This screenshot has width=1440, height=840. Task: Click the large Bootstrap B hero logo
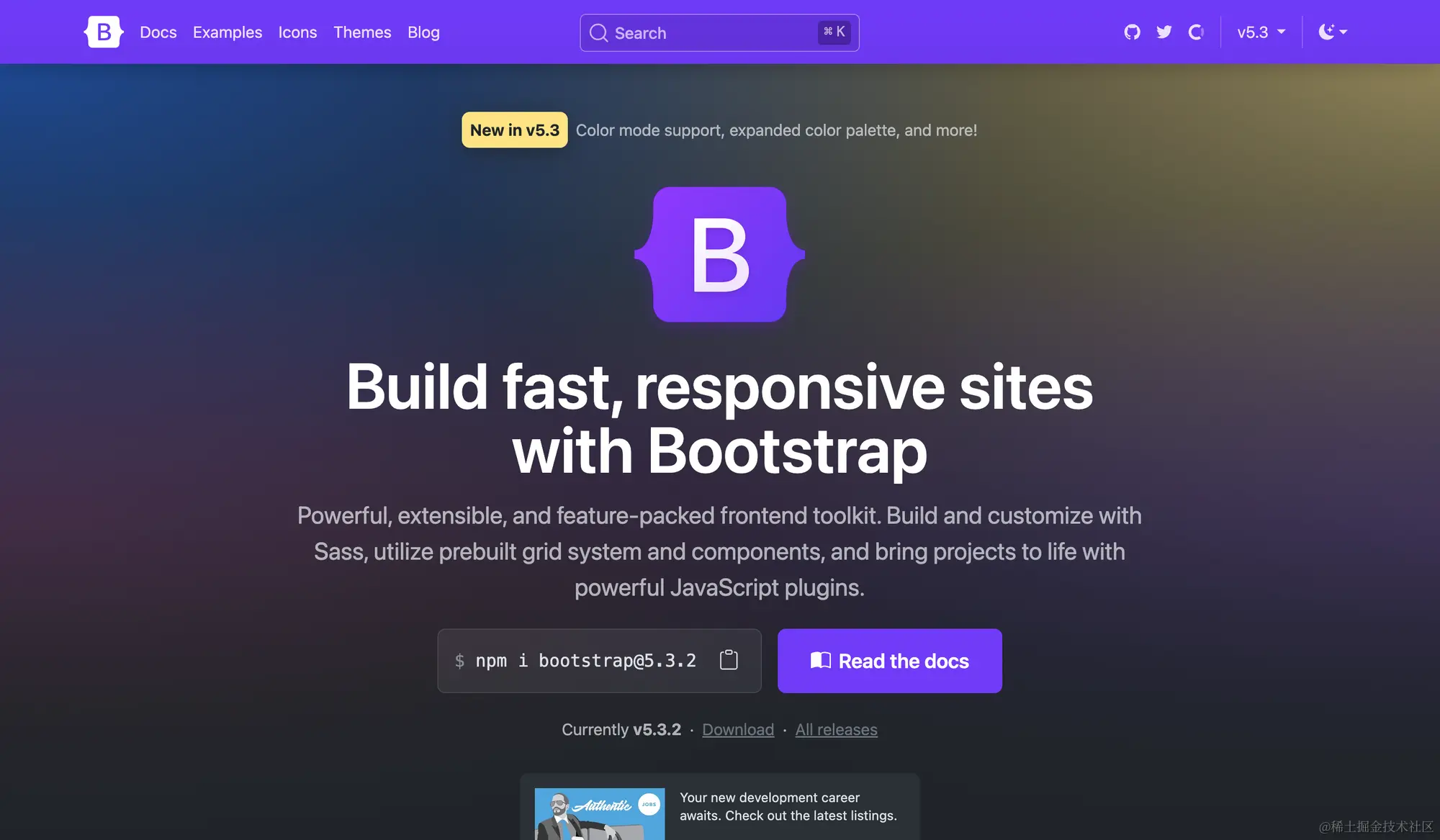point(719,254)
